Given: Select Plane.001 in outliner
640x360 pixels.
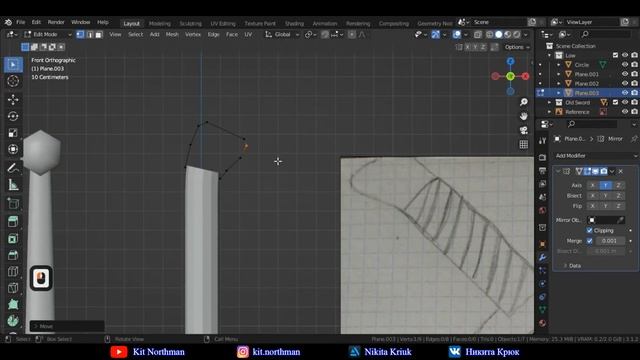Looking at the screenshot, I should point(587,74).
